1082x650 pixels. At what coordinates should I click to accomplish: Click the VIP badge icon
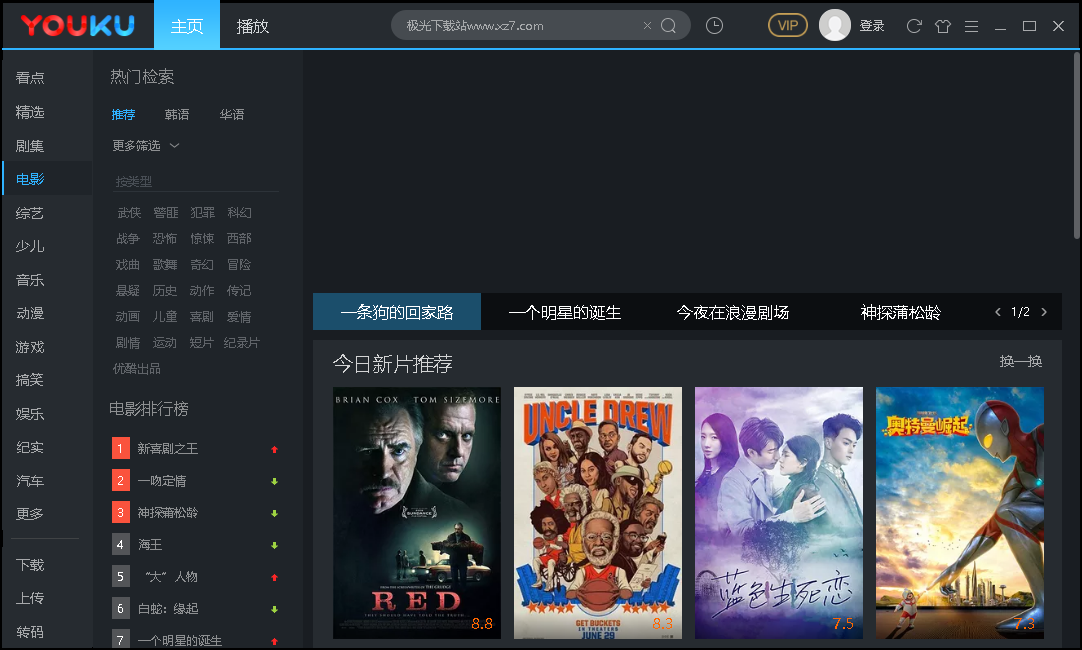point(788,26)
